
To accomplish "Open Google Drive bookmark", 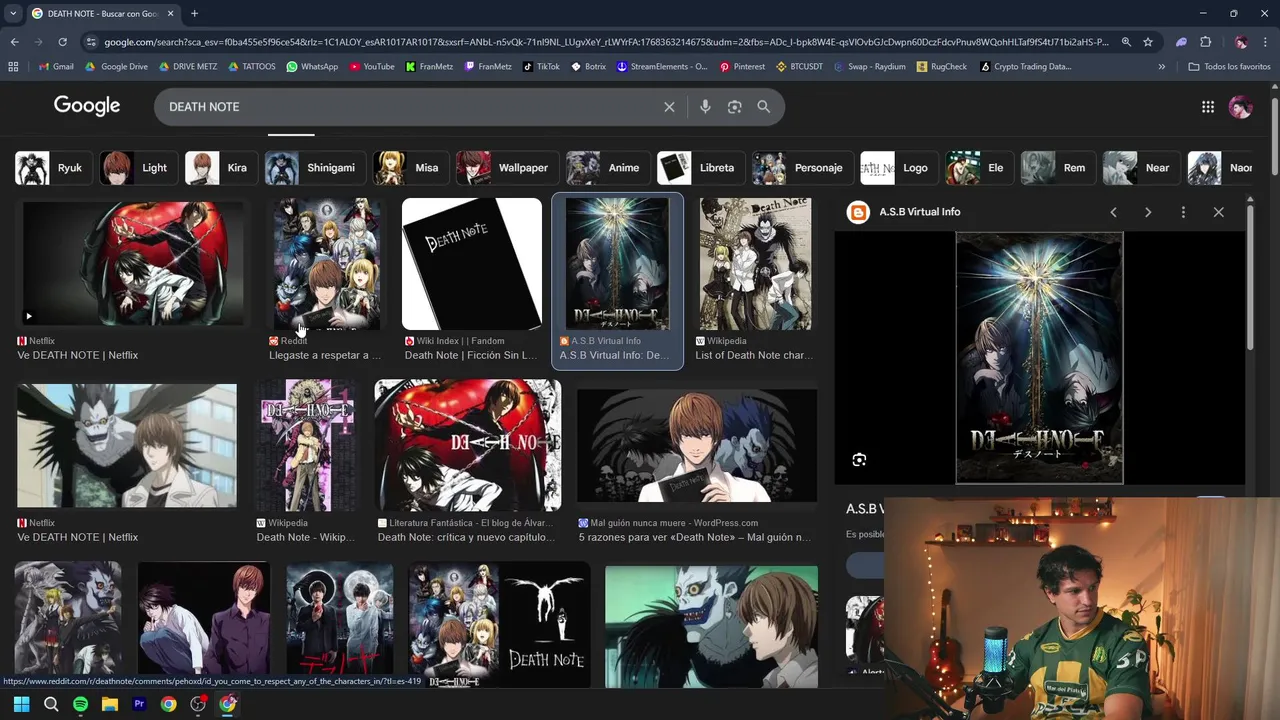I will tap(116, 67).
